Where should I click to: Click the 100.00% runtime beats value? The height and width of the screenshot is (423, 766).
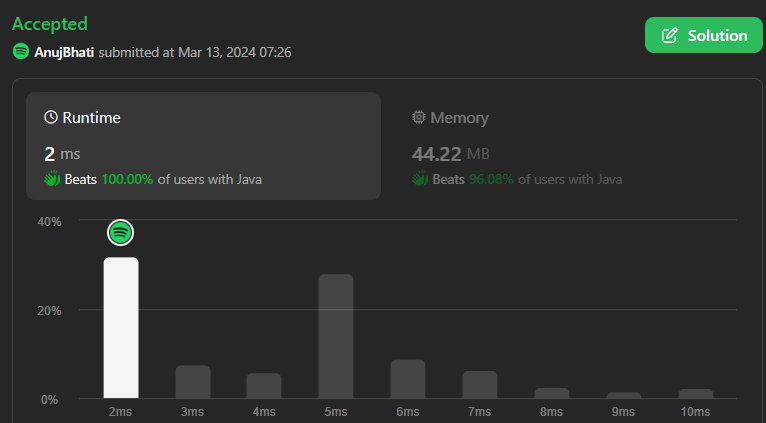127,179
